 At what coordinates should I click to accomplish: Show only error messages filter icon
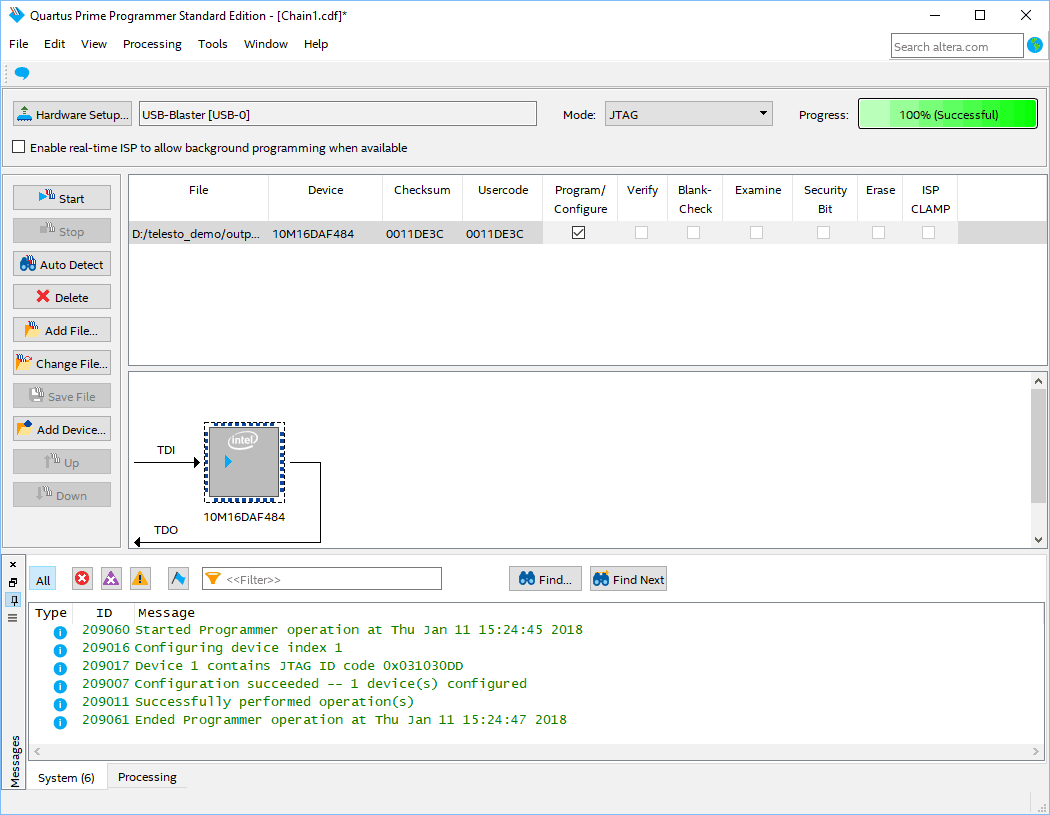tap(82, 578)
